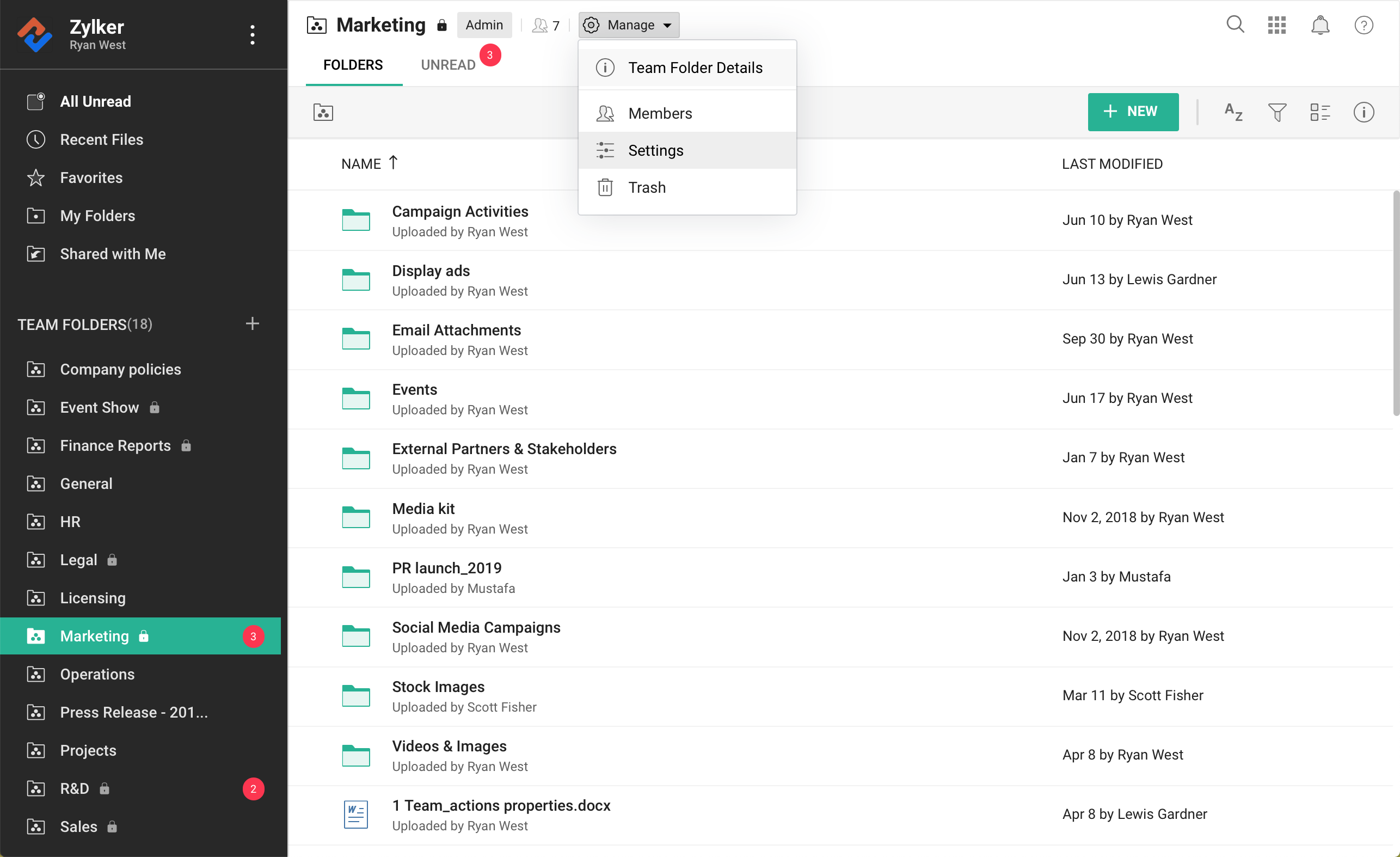Add a team folder with plus icon
The height and width of the screenshot is (857, 1400).
pos(252,324)
